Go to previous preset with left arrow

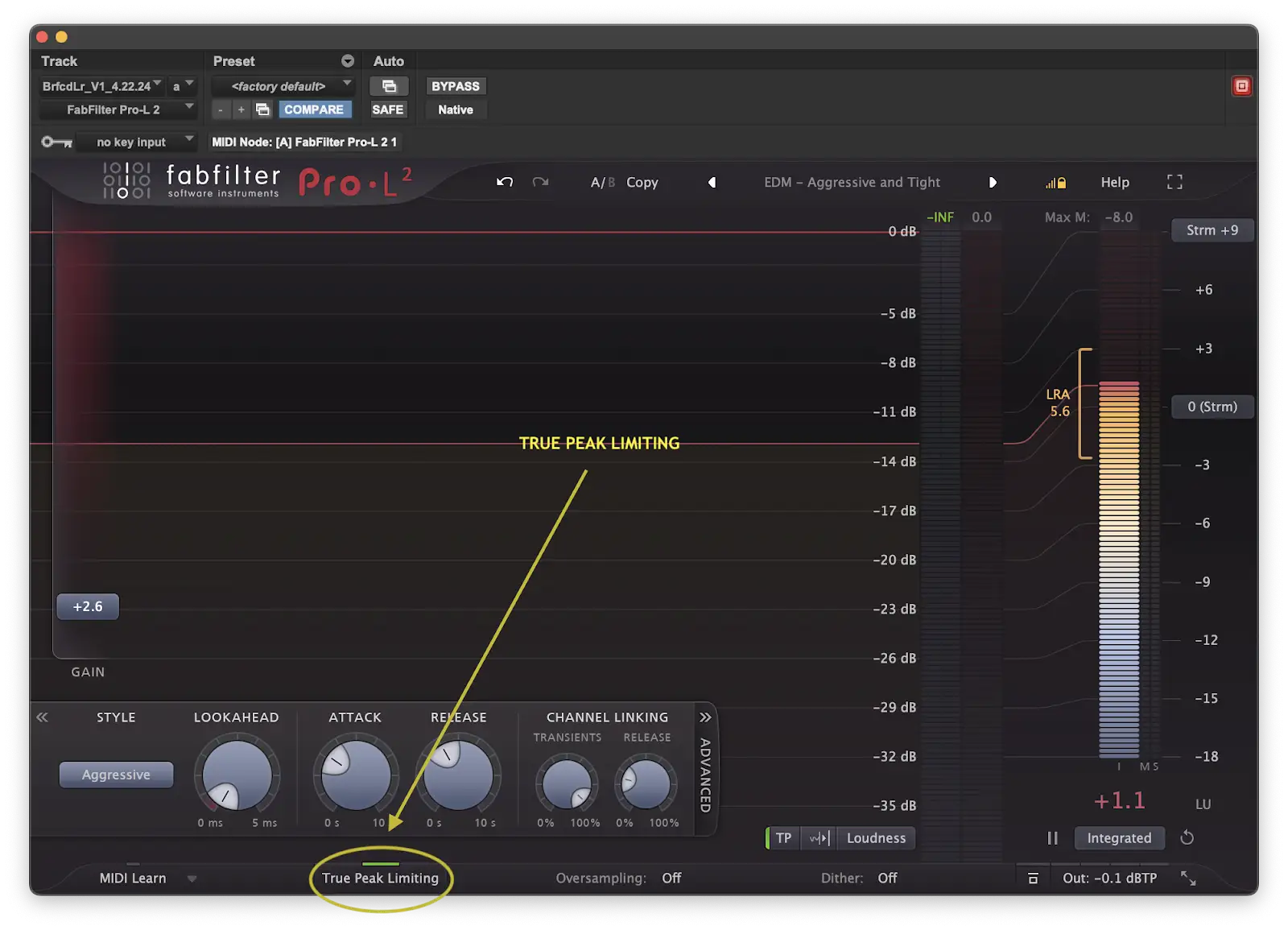712,183
